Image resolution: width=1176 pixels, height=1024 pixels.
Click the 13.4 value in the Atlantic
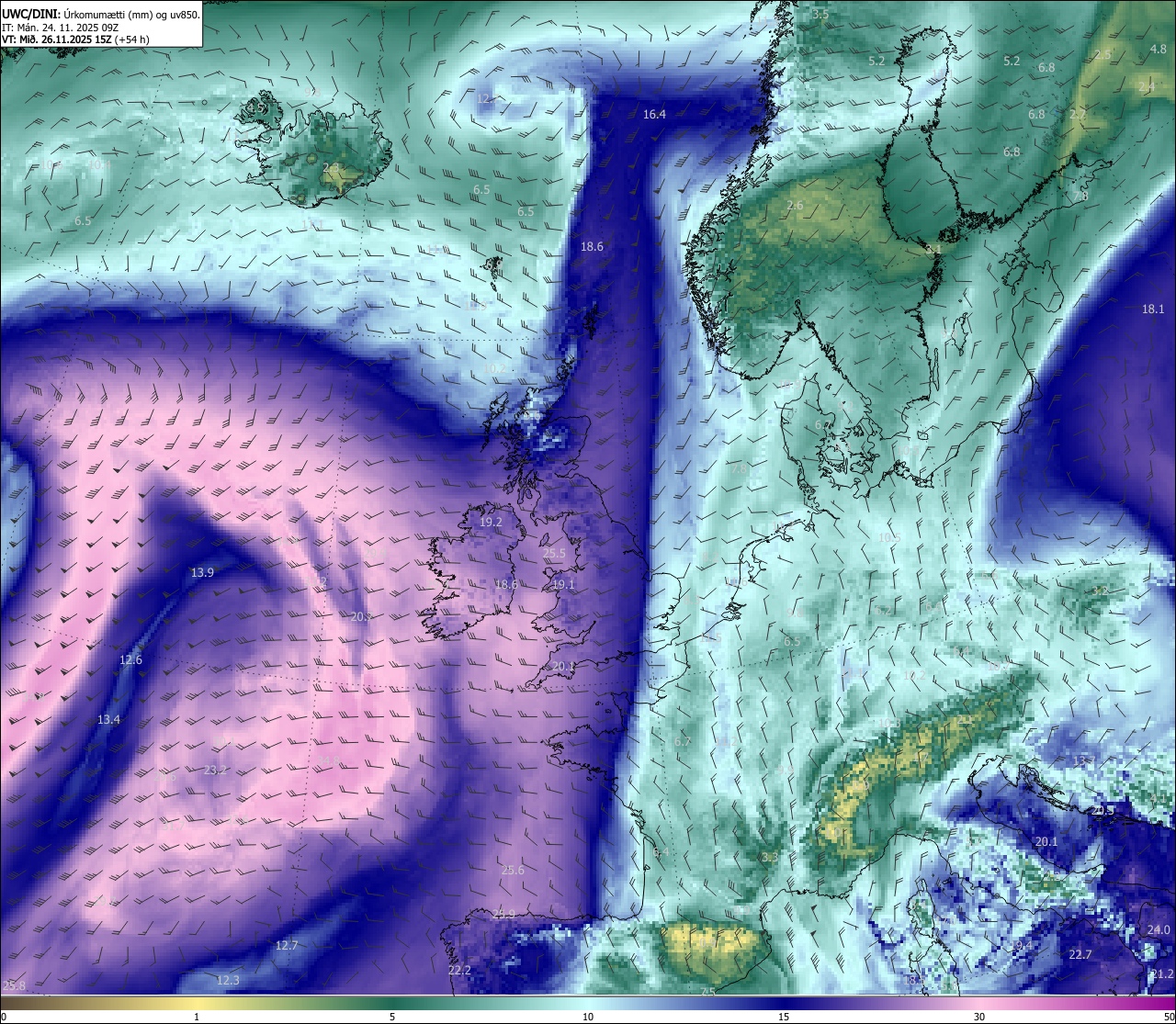point(108,719)
